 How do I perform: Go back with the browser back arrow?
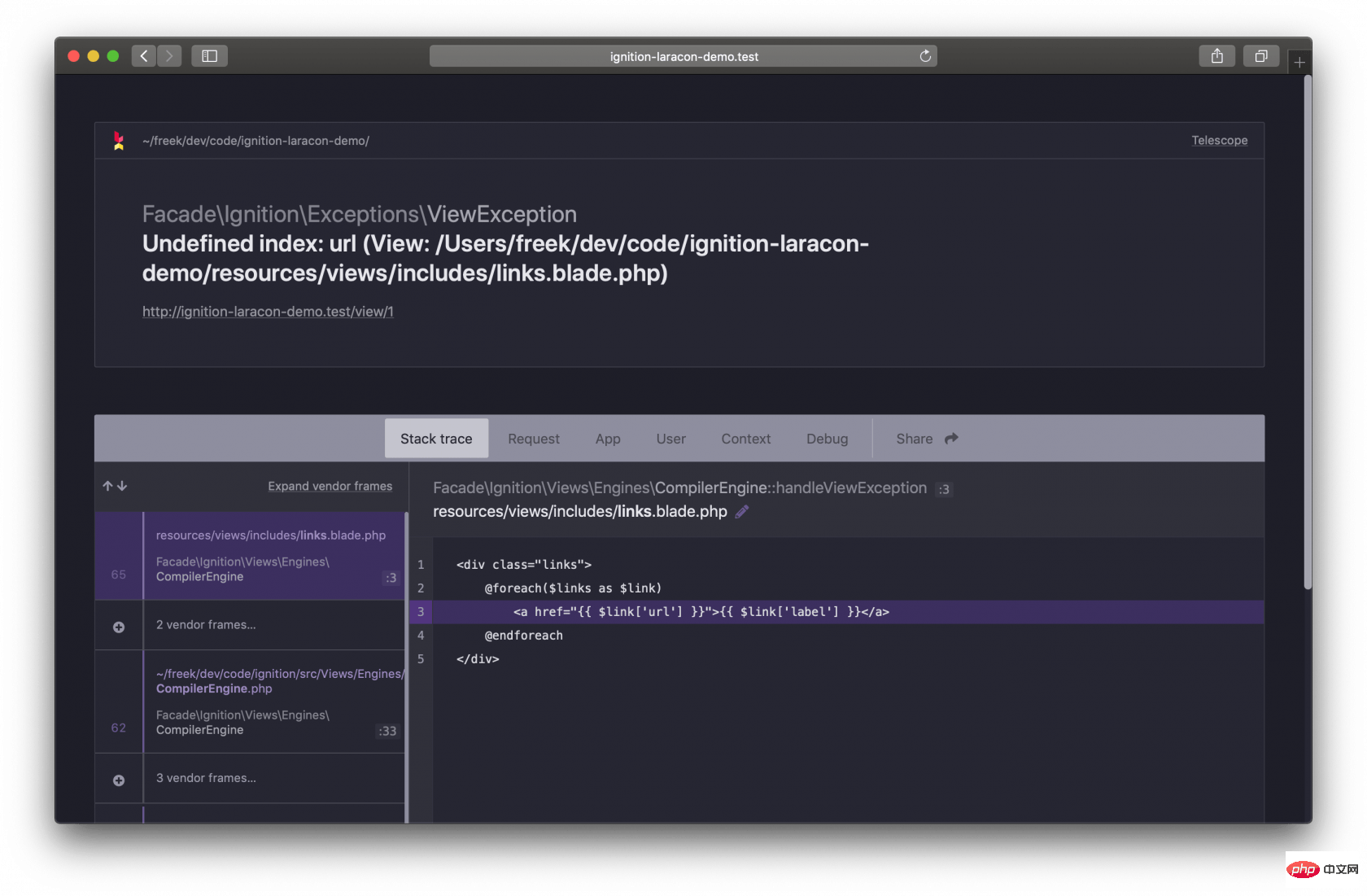pyautogui.click(x=144, y=56)
